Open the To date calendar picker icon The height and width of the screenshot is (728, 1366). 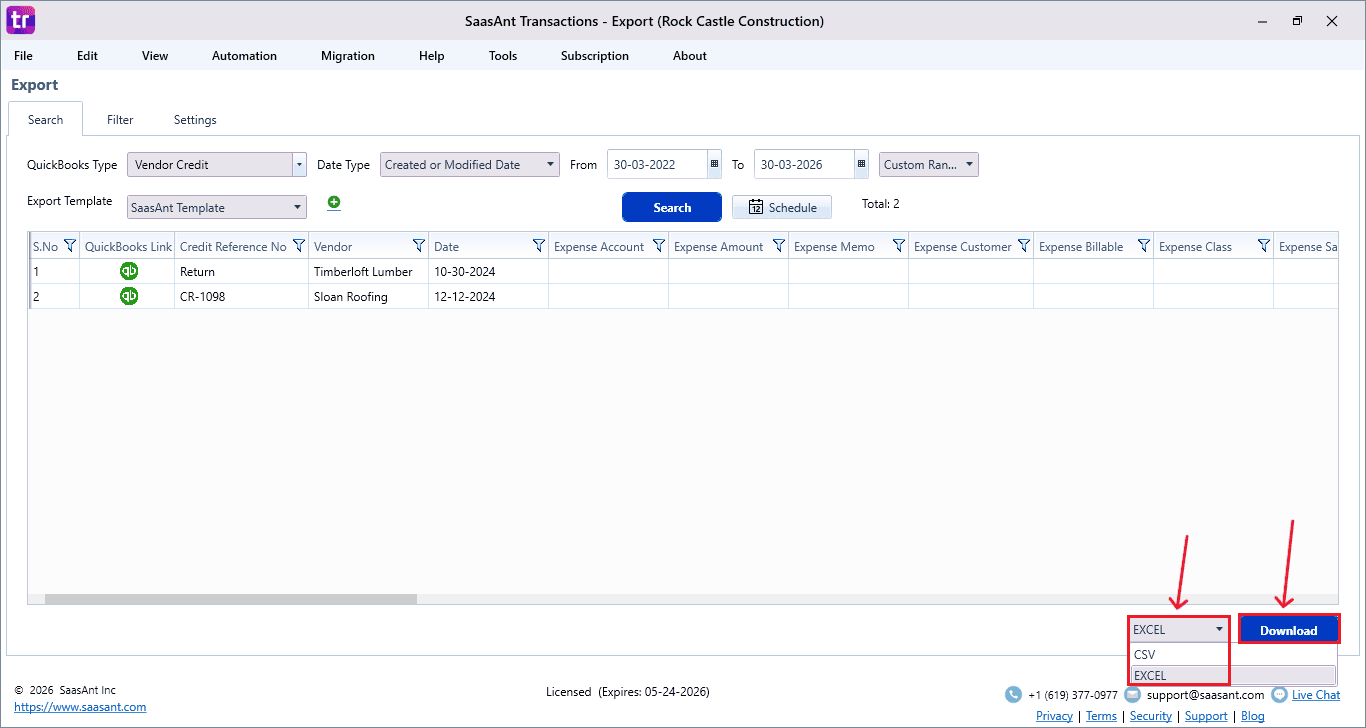[x=861, y=165]
